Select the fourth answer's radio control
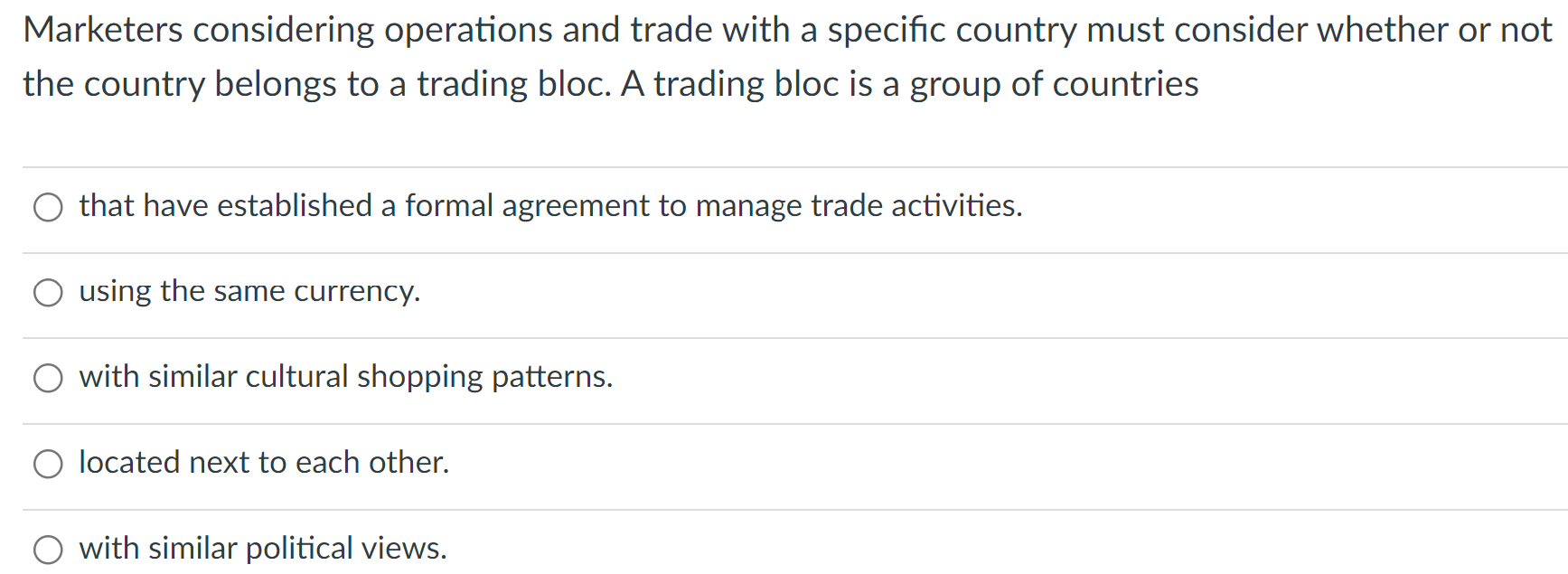 [x=48, y=463]
